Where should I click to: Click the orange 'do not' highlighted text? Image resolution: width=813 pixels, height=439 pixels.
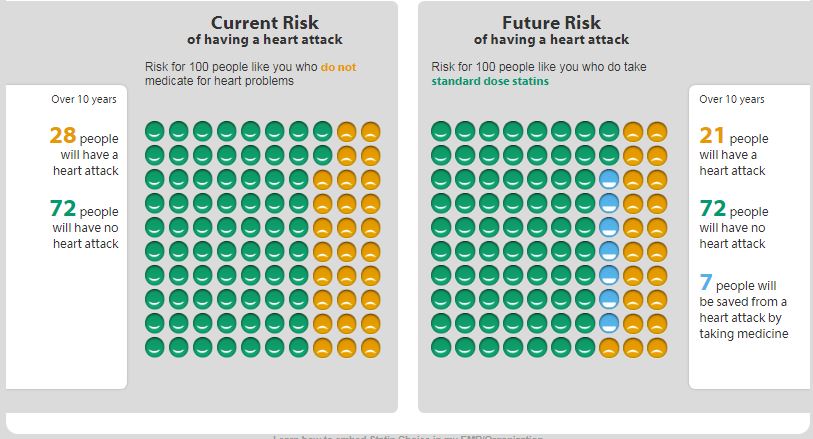(338, 67)
